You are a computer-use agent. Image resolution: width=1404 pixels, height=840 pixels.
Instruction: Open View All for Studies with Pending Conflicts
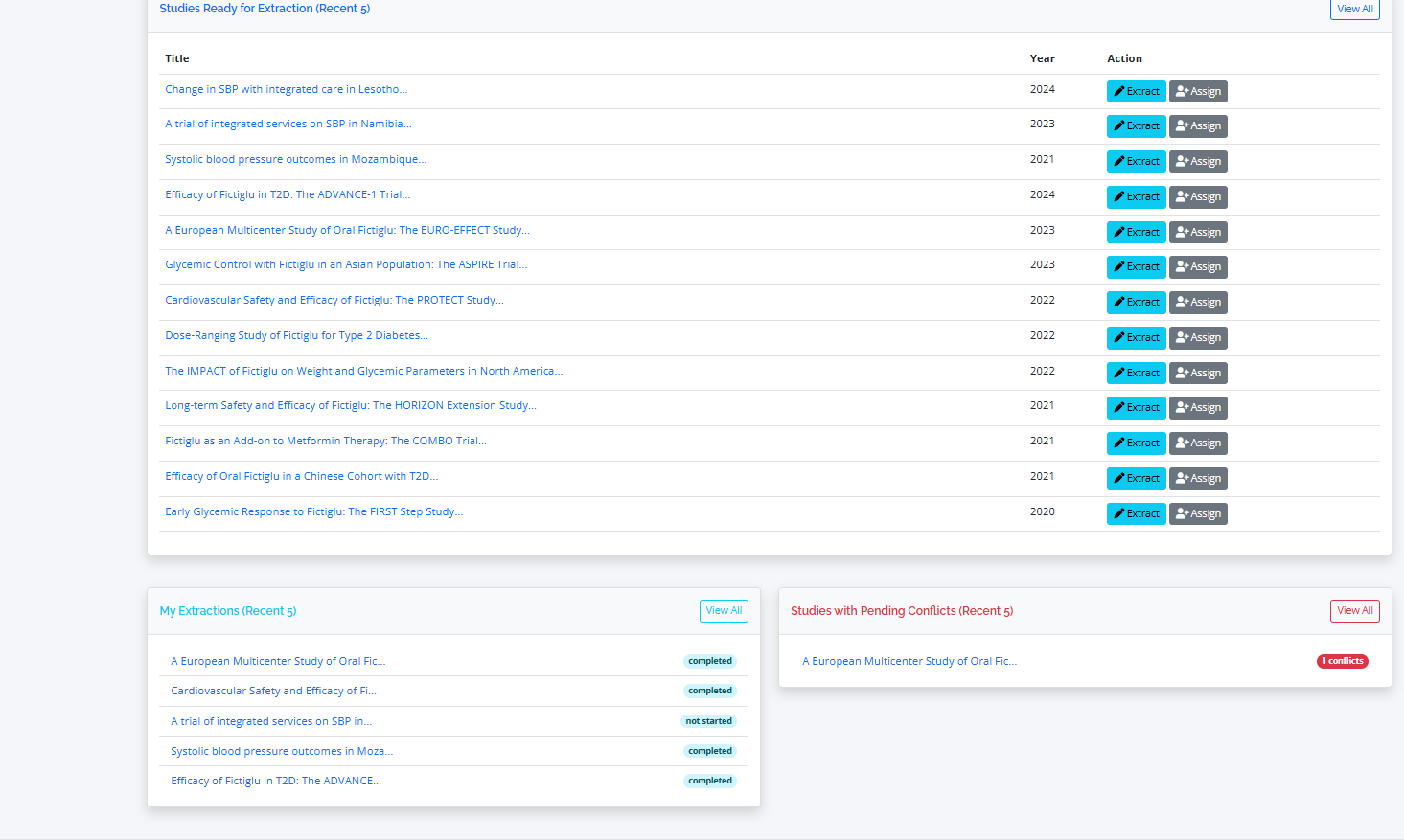click(1354, 610)
